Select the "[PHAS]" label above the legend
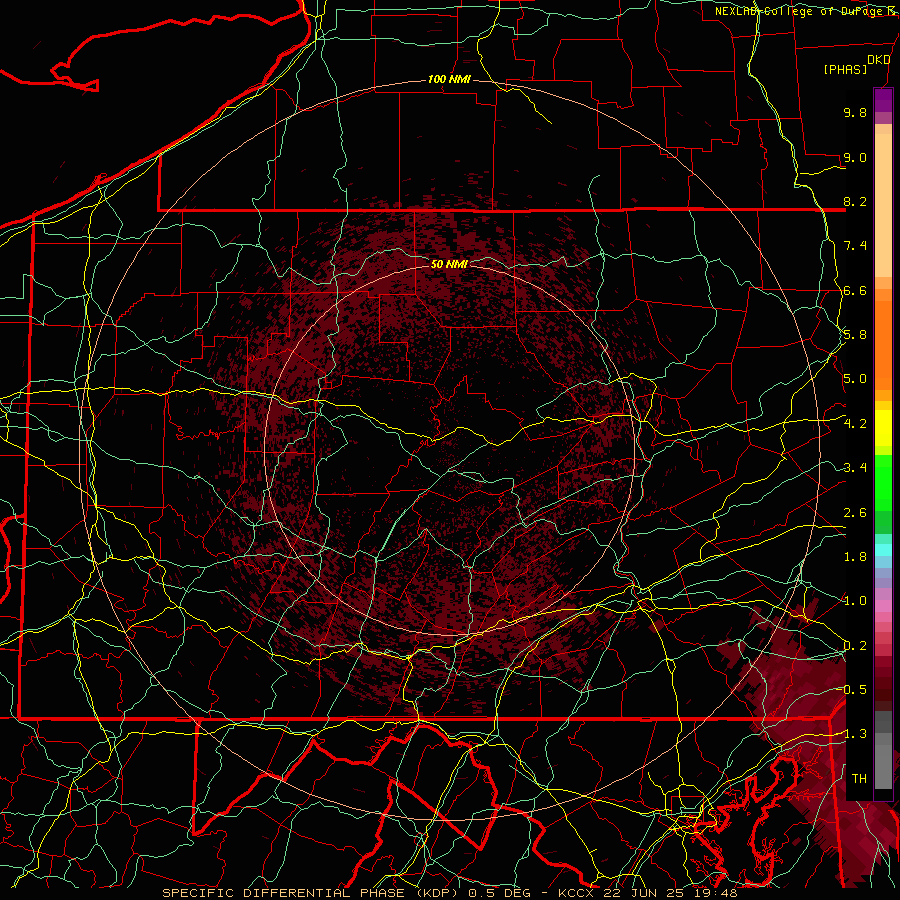This screenshot has height=900, width=900. [x=845, y=69]
